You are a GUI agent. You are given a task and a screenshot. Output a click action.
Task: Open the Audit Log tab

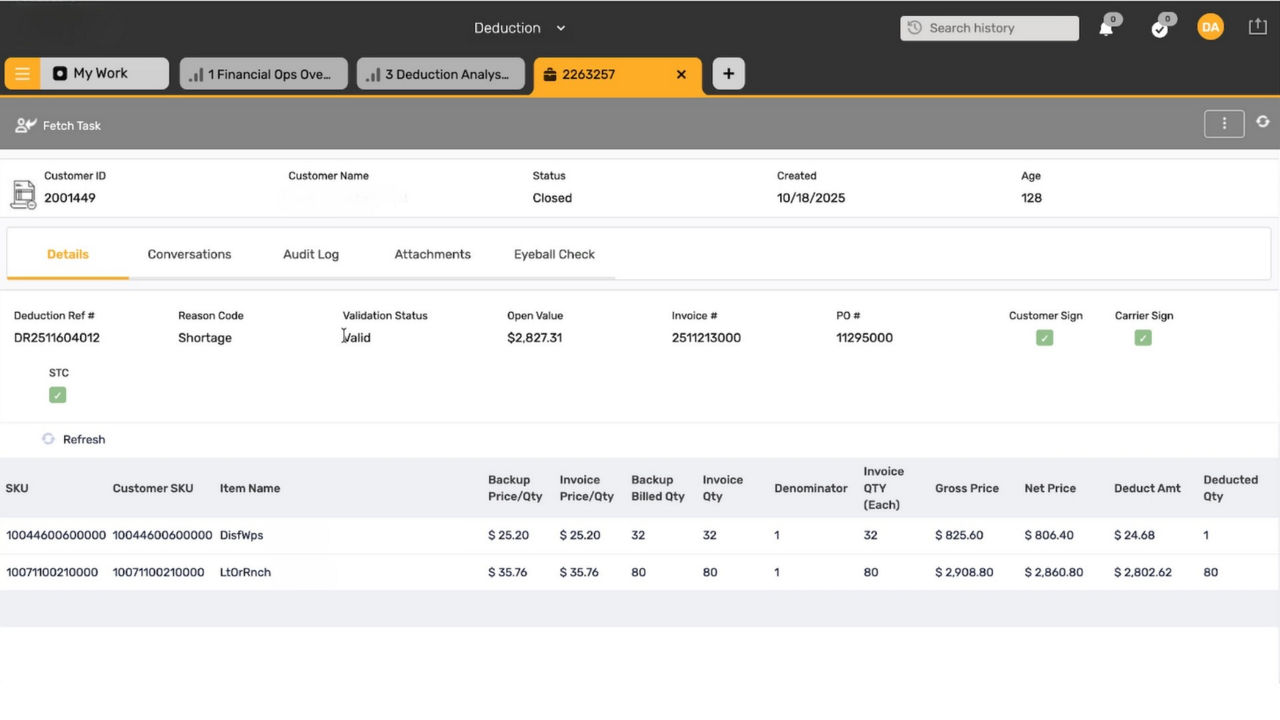coord(311,254)
